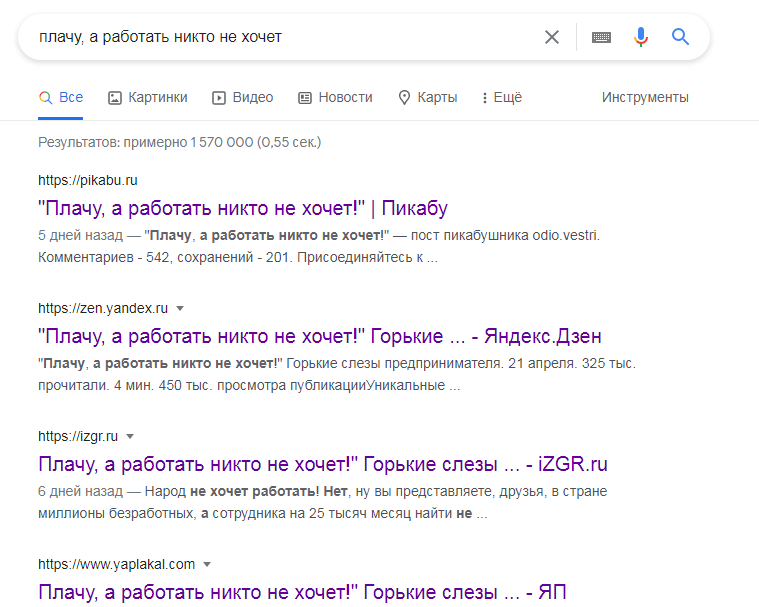Screen dimensions: 759x607
Task: Click the three-dot icon beside Ещё
Action: point(485,98)
